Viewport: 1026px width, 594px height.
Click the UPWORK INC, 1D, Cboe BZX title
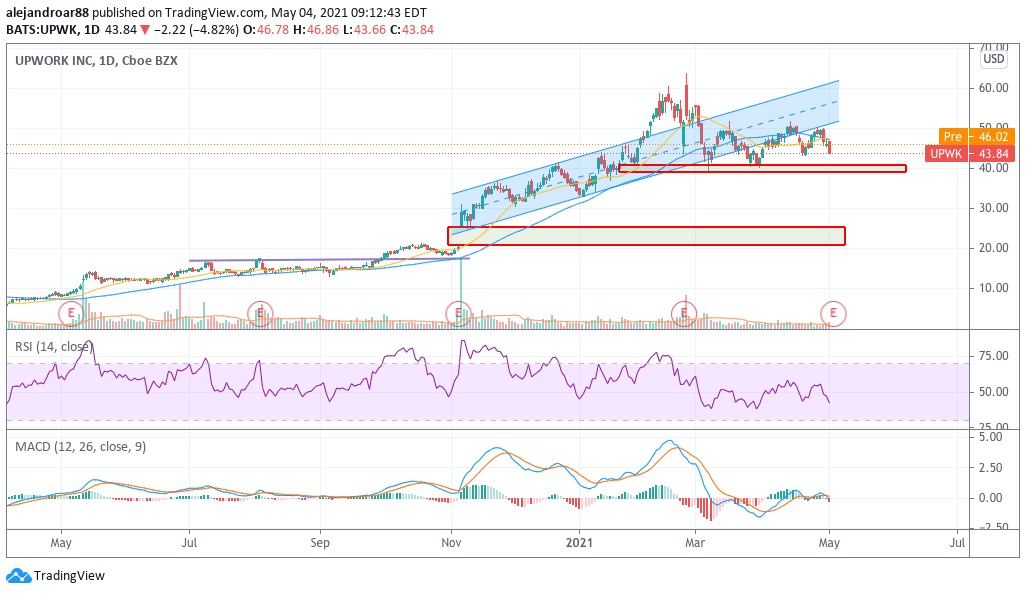tap(96, 61)
